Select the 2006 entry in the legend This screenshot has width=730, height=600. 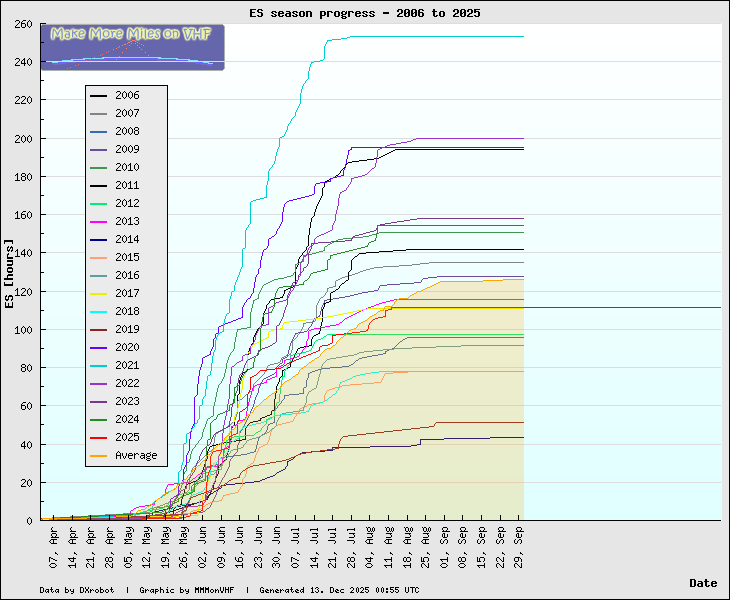127,95
